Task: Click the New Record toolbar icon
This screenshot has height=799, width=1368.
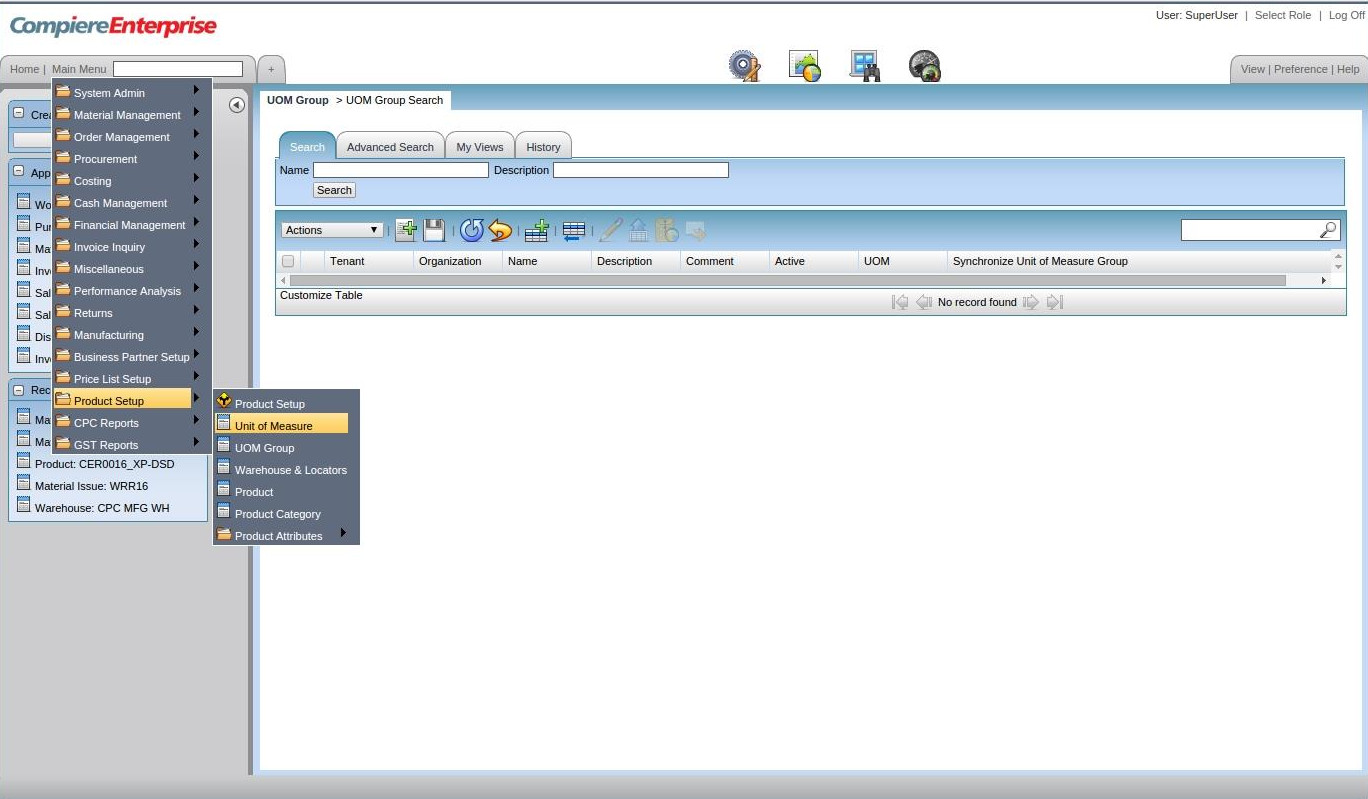Action: click(x=406, y=230)
